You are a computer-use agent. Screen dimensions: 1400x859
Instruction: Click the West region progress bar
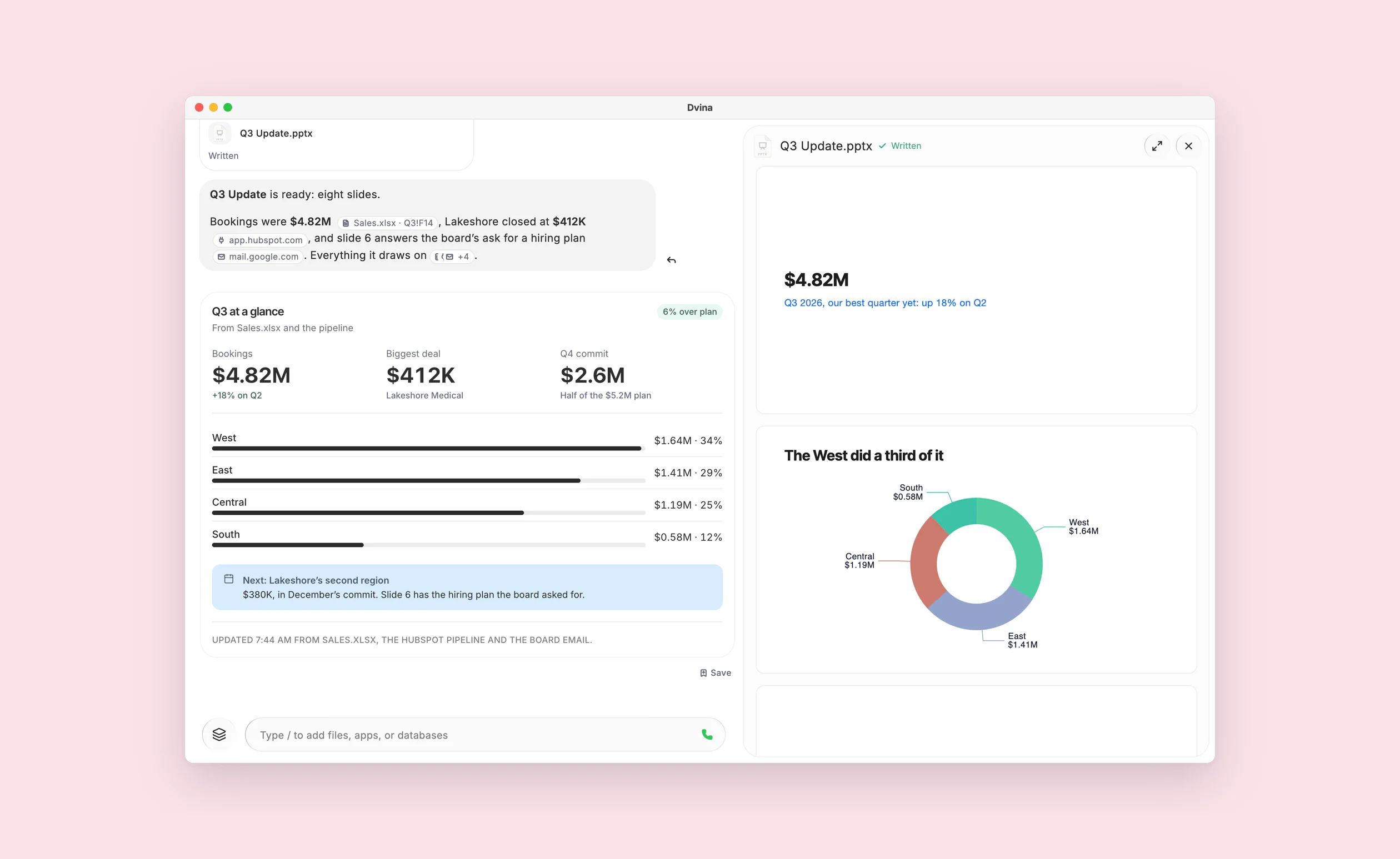click(x=428, y=448)
